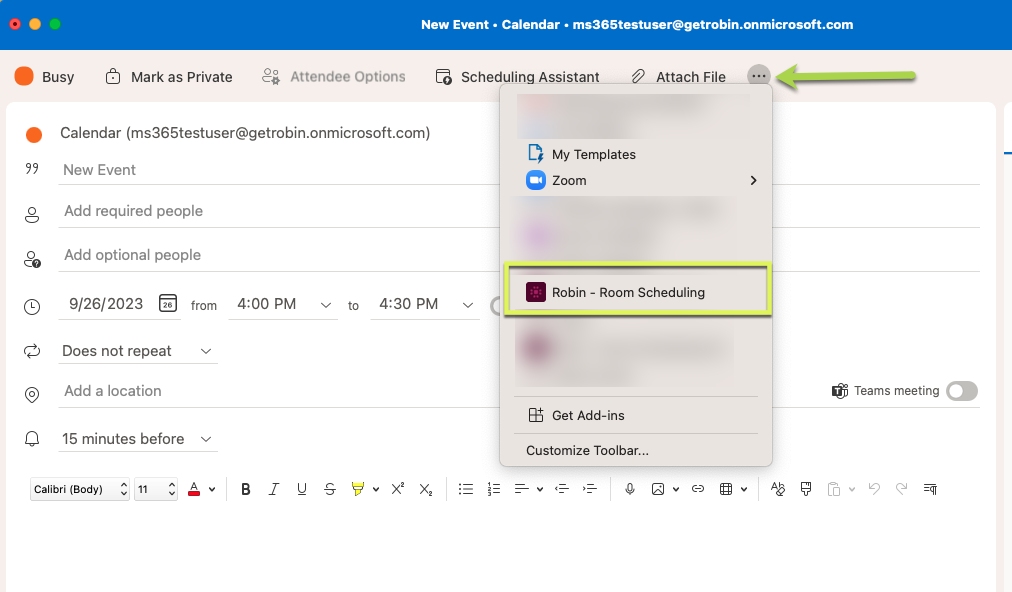
Task: Open the Calibri (Body) font dropdown
Action: pyautogui.click(x=80, y=489)
